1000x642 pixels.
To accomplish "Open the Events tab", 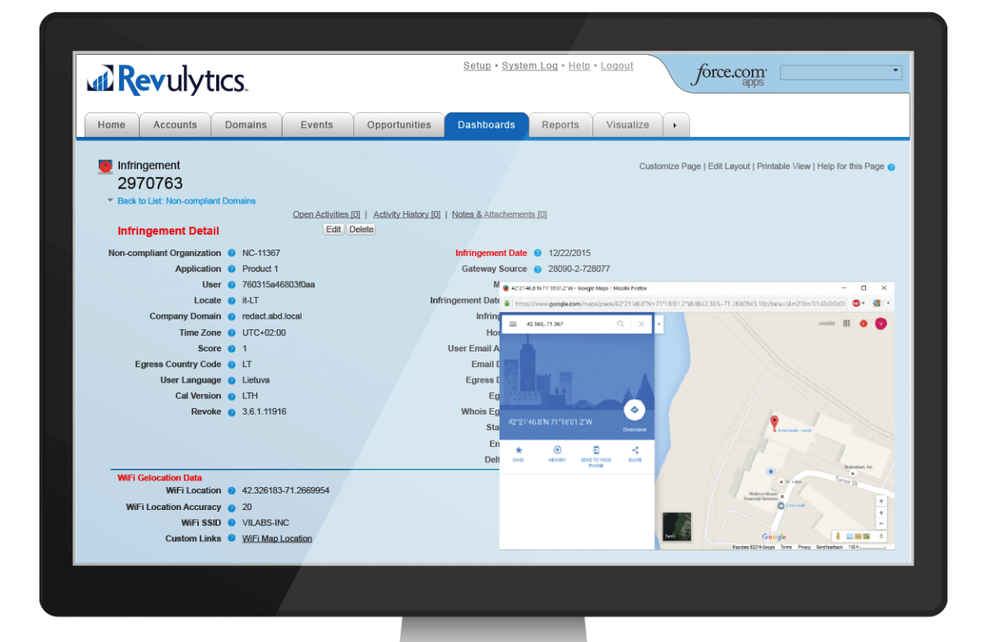I will 317,125.
